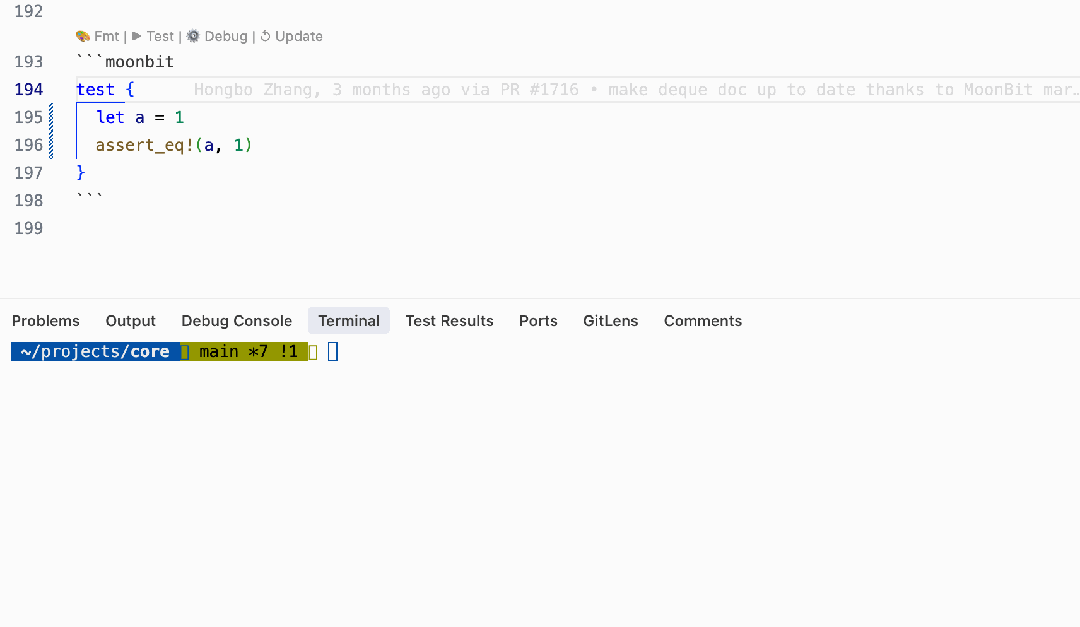Open the GitLens panel tab
The width and height of the screenshot is (1080, 627).
tap(610, 321)
